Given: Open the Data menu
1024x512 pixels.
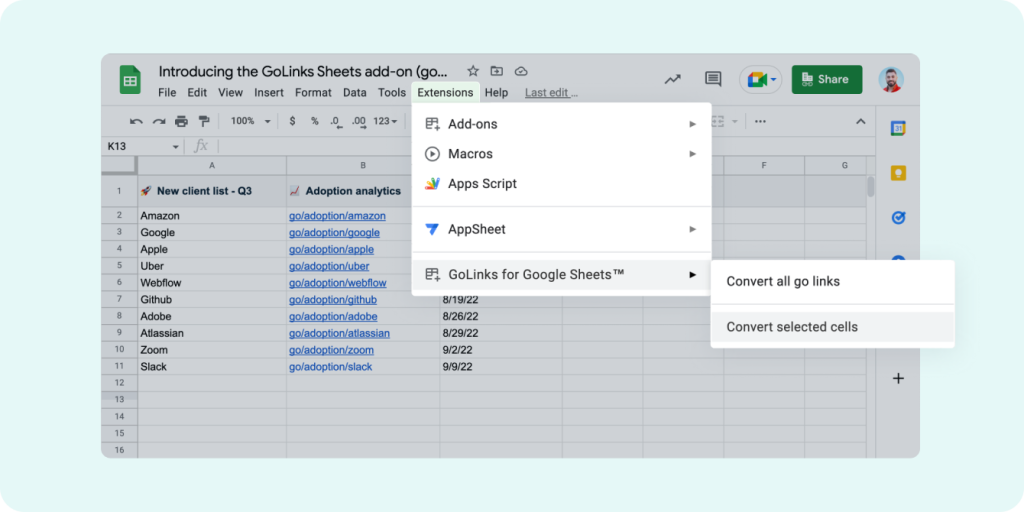Looking at the screenshot, I should click(x=355, y=93).
